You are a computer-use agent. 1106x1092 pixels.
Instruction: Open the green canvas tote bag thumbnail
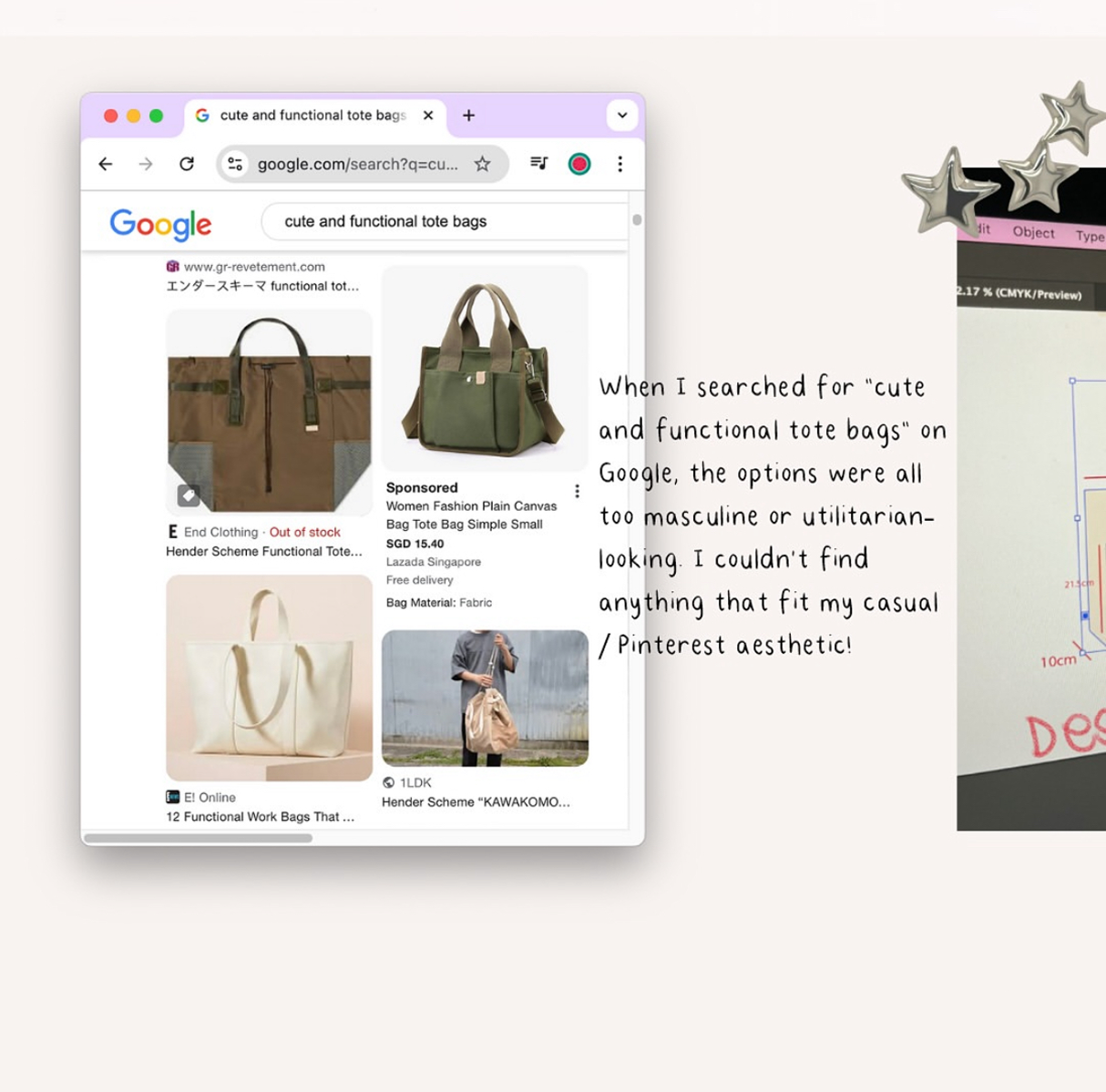485,369
